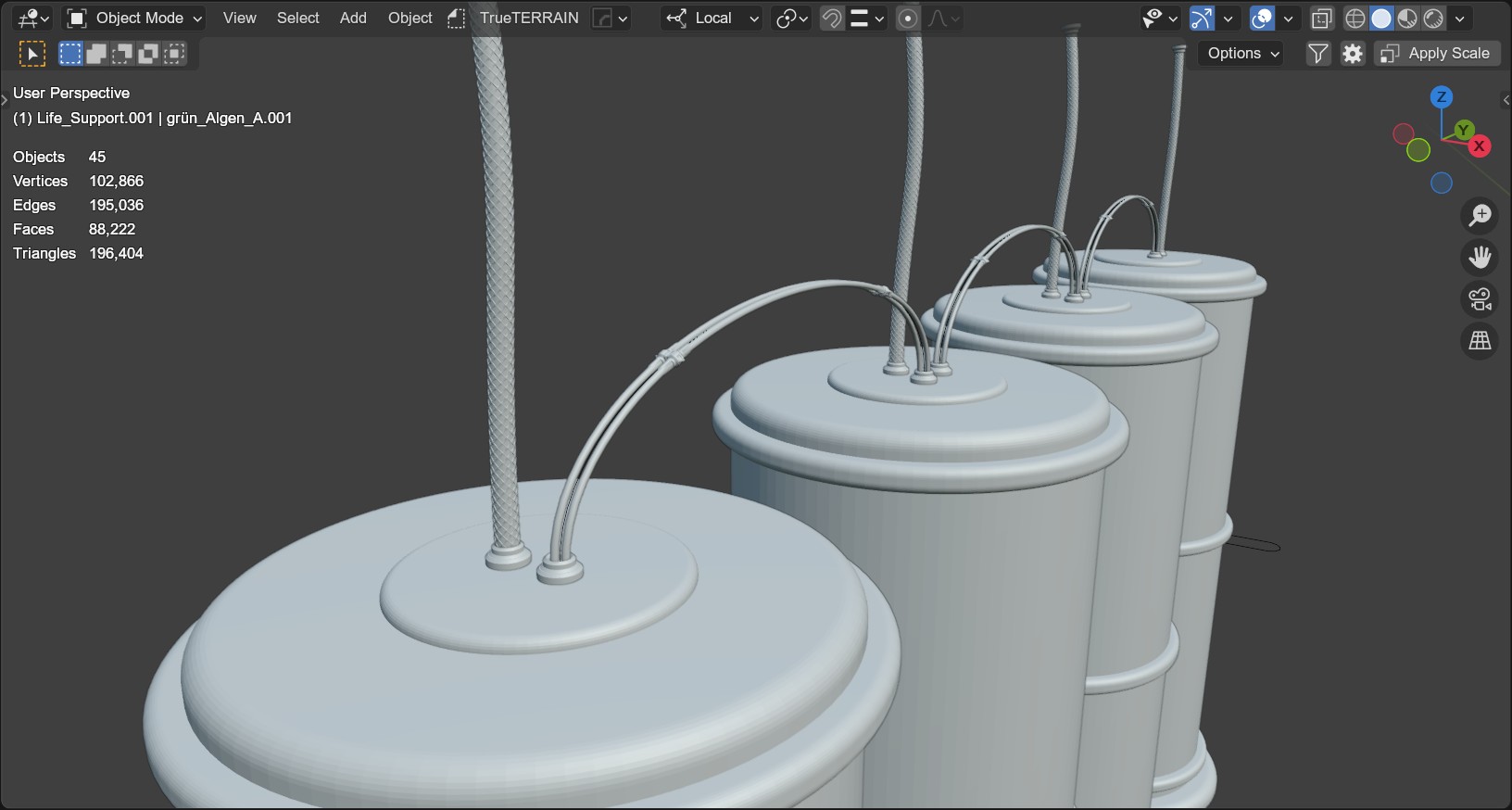This screenshot has height=810, width=1512.
Task: Open the Add menu
Action: (353, 18)
